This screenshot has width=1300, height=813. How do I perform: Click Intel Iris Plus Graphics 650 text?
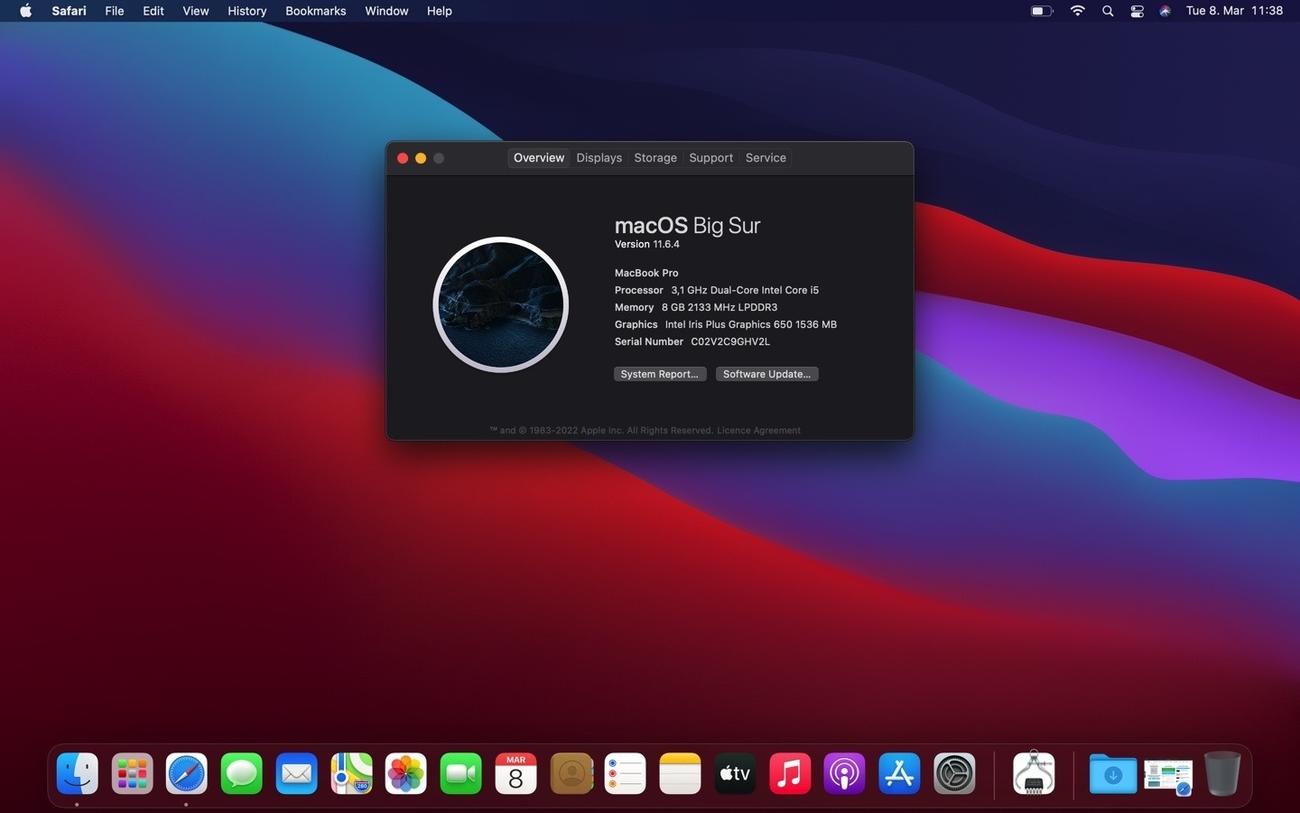(x=751, y=324)
